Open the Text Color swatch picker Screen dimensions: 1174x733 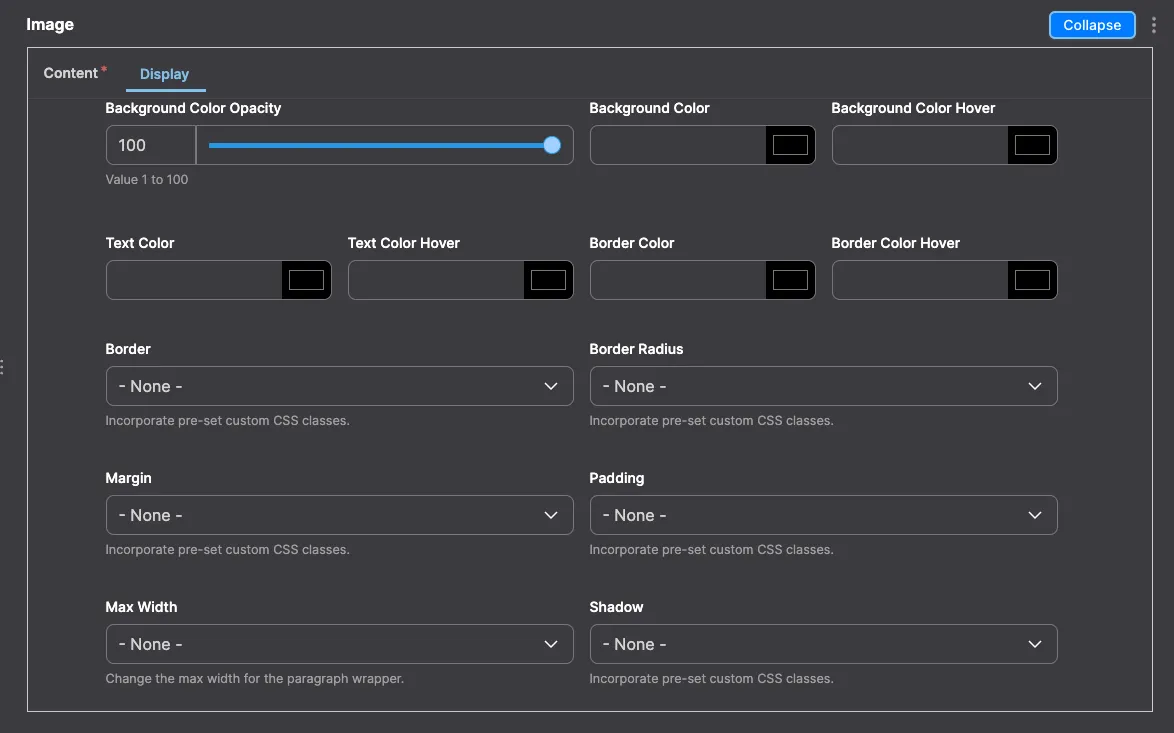tap(306, 280)
